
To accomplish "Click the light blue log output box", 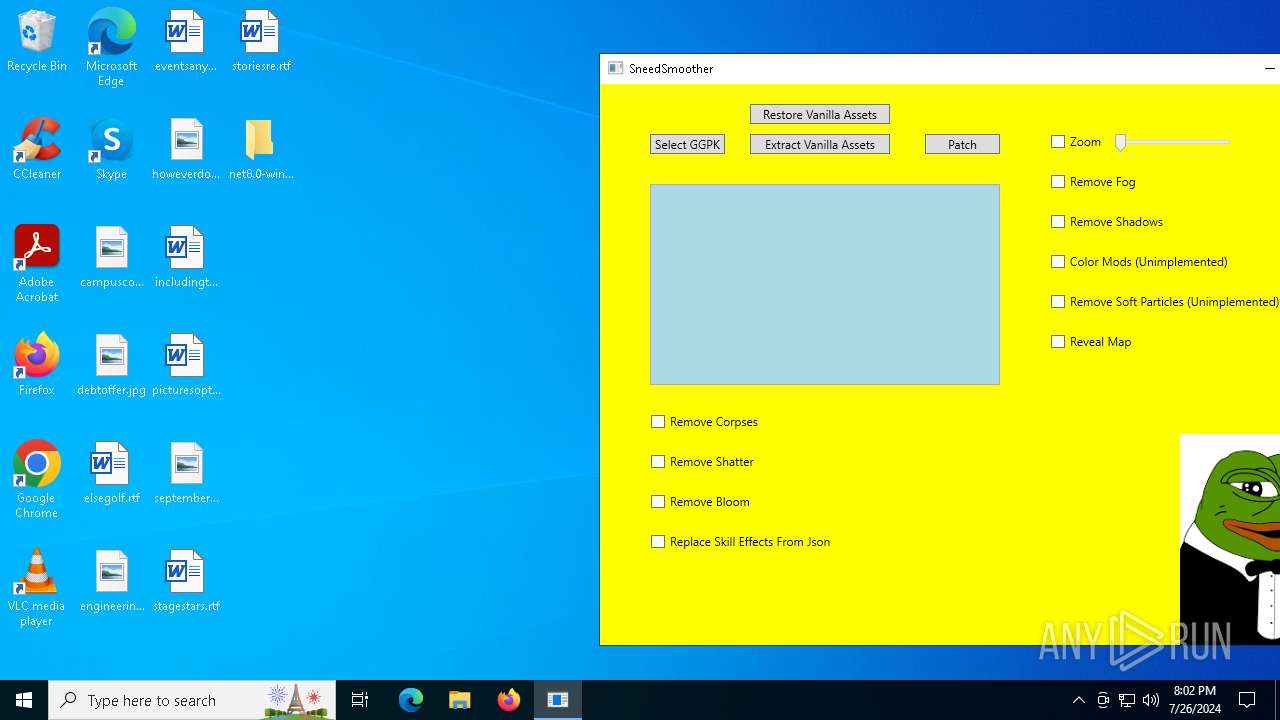I will coord(825,284).
